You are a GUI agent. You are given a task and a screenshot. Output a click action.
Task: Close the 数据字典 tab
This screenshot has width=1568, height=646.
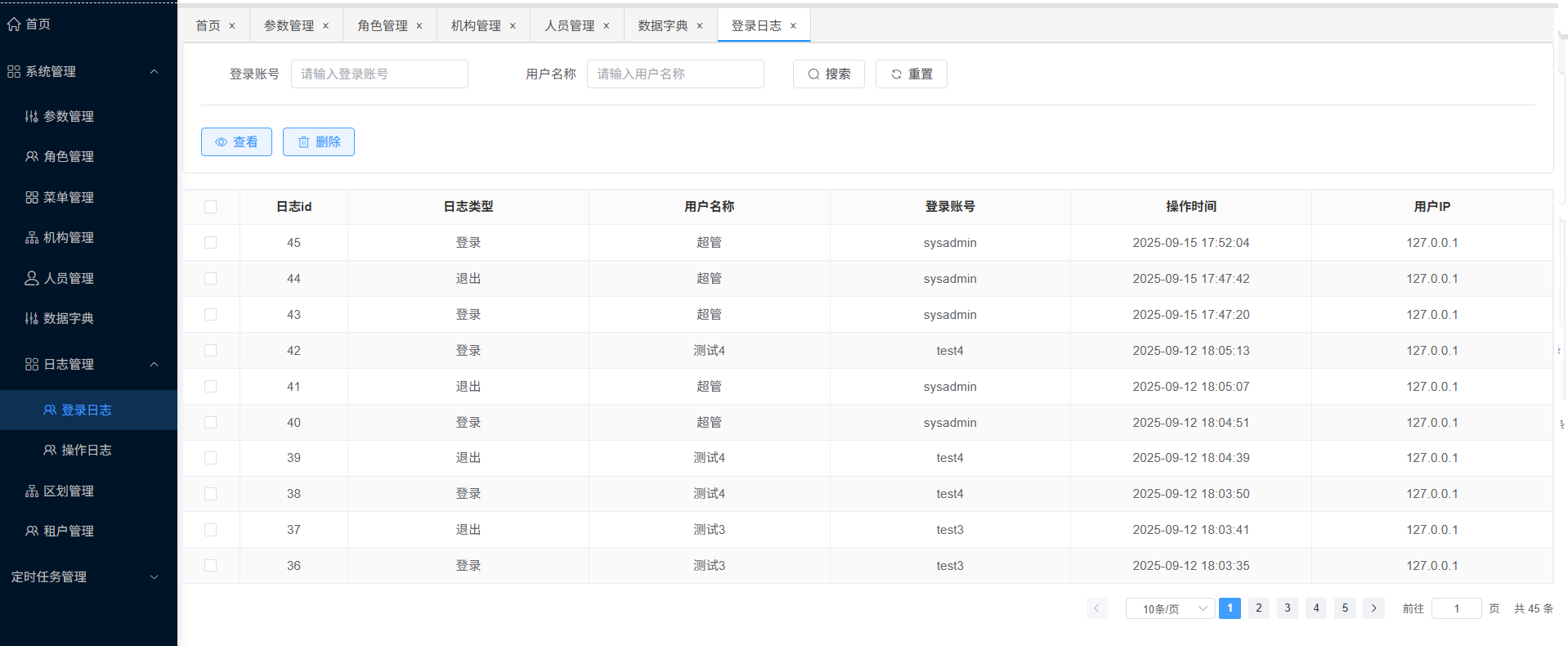tap(700, 26)
